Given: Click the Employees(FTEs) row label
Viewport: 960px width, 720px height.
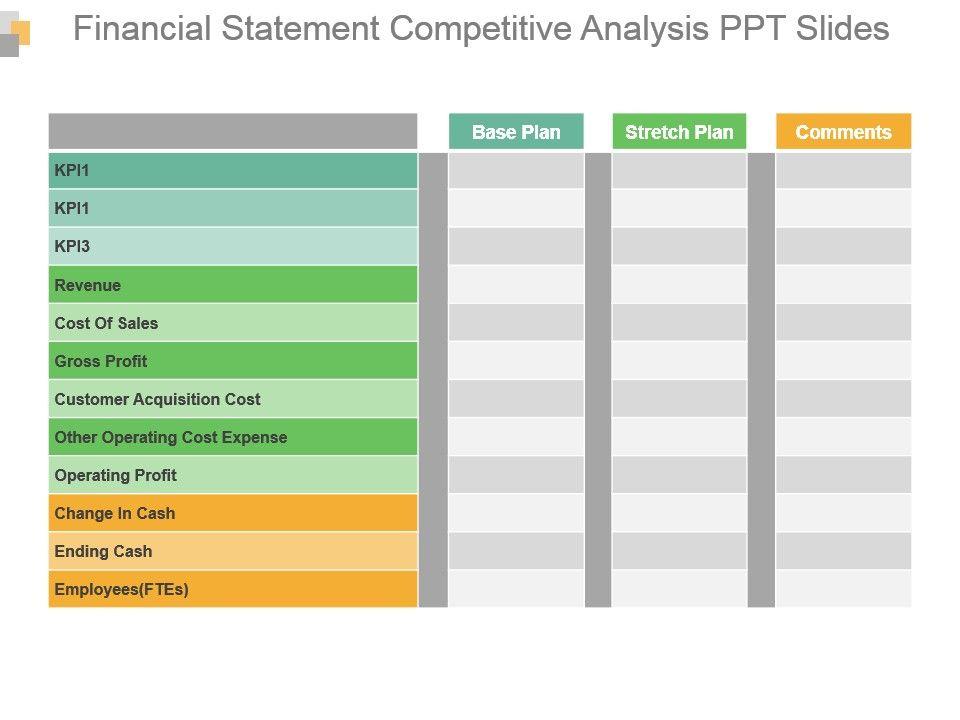Looking at the screenshot, I should 232,589.
